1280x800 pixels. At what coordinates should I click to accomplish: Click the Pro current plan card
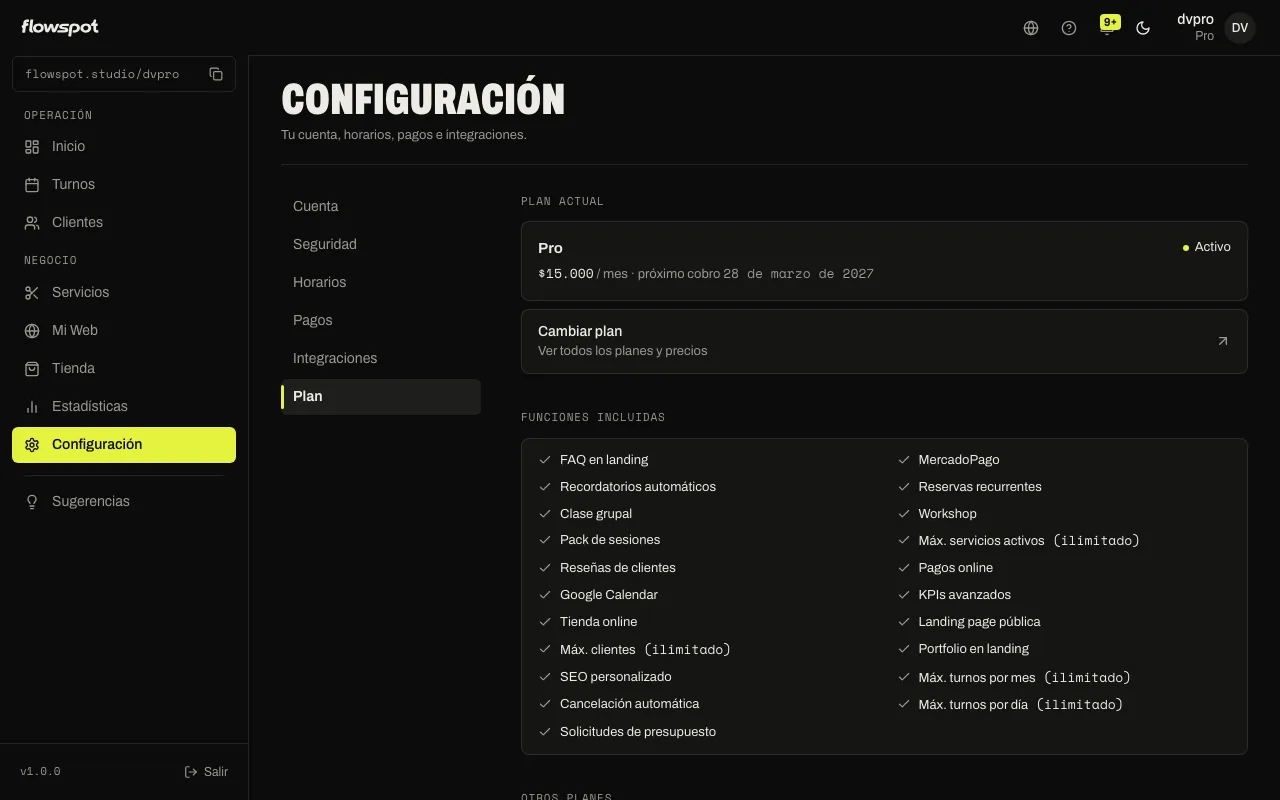(884, 261)
